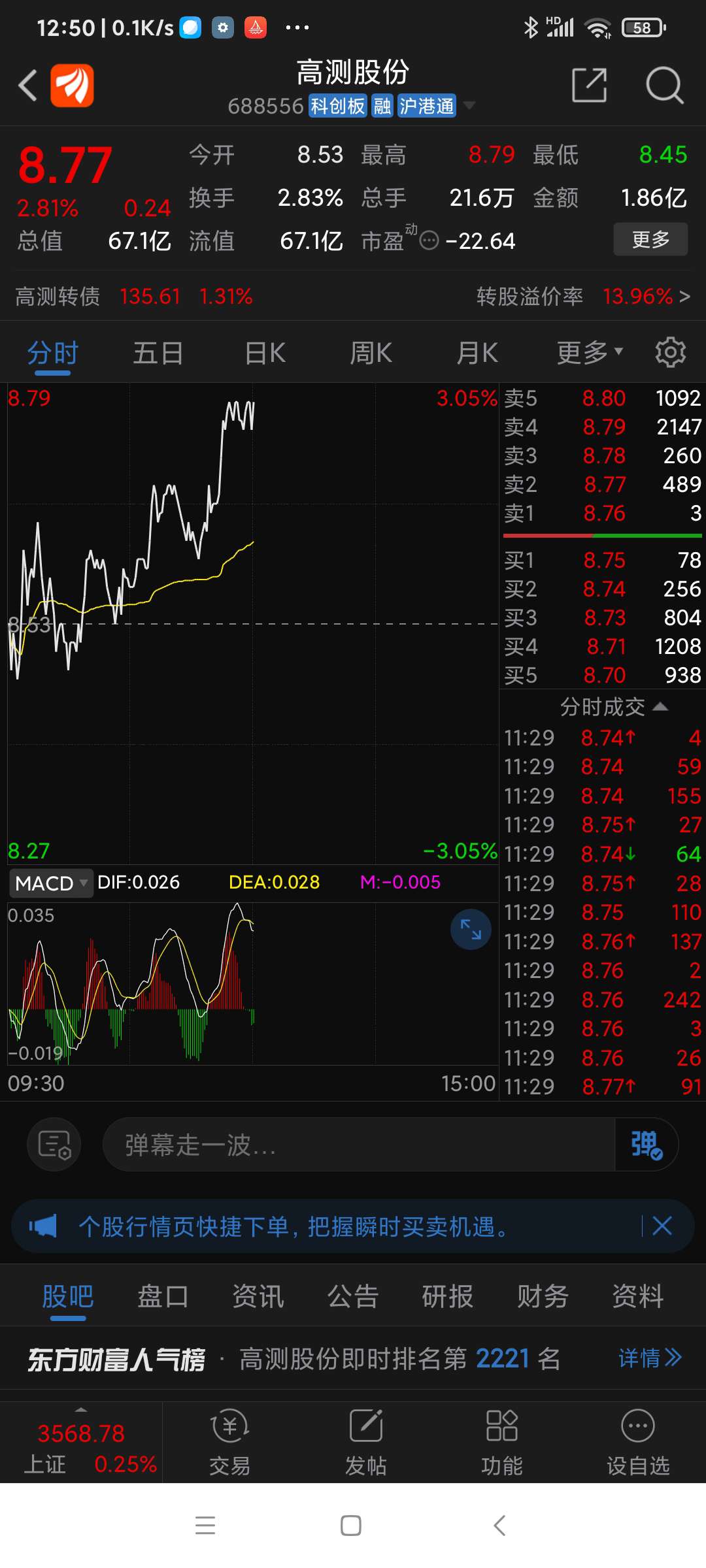The image size is (706, 1568).
Task: Select 买2 order row at 8.74
Action: coord(603,589)
